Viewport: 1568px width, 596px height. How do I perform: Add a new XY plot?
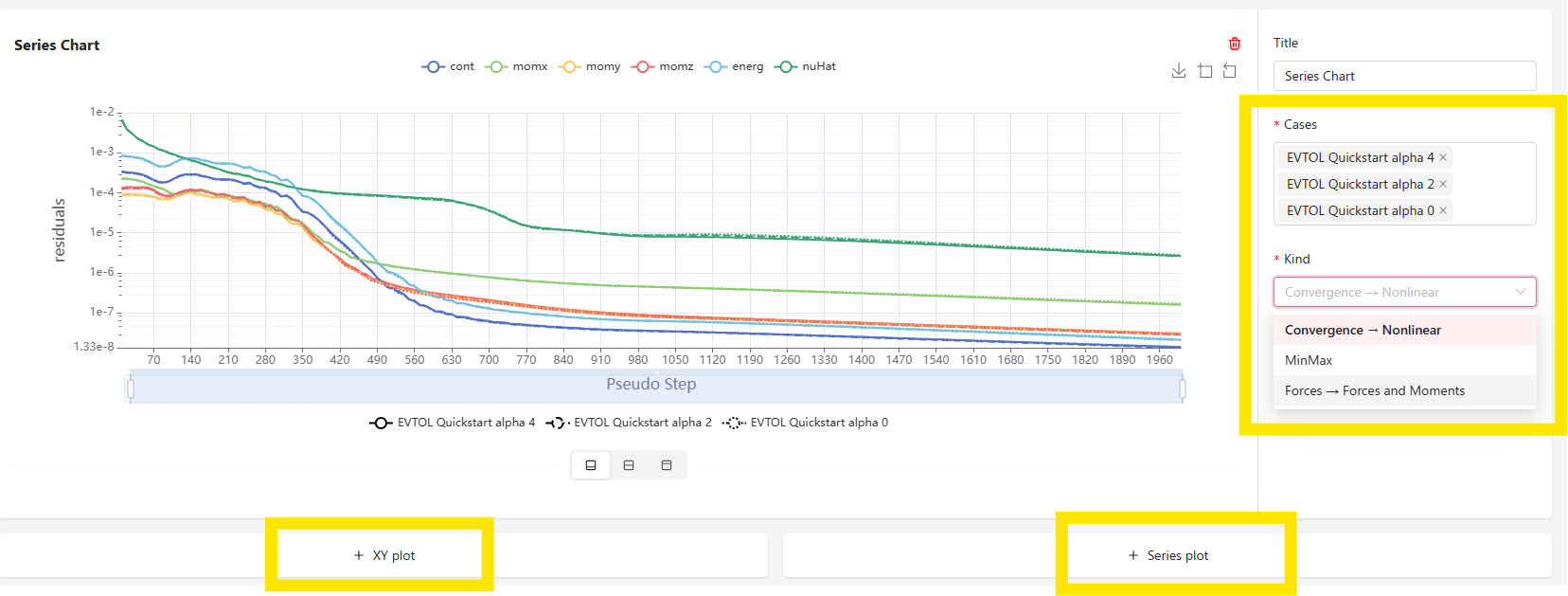(383, 555)
